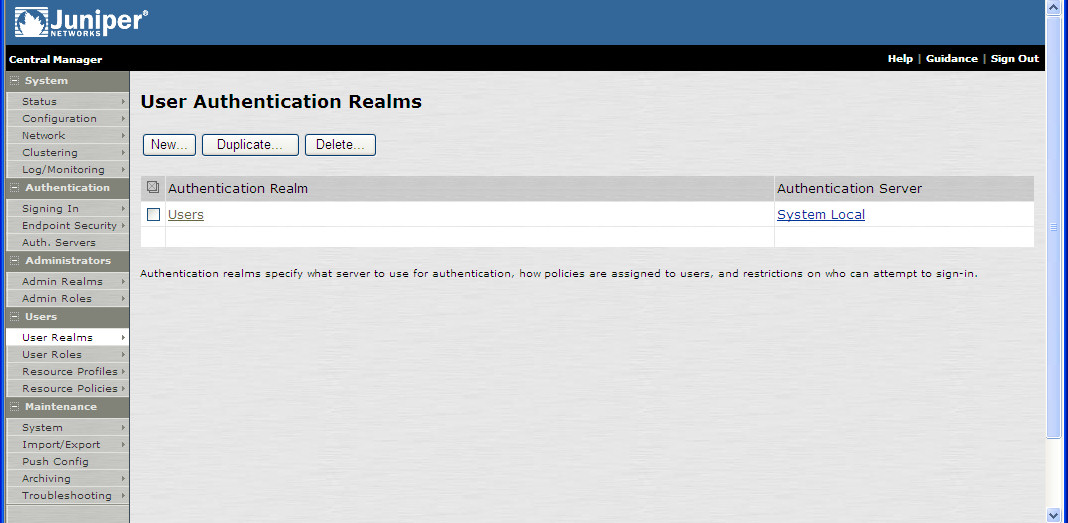This screenshot has width=1068, height=523.
Task: Expand the Status submenu arrow
Action: click(x=124, y=102)
